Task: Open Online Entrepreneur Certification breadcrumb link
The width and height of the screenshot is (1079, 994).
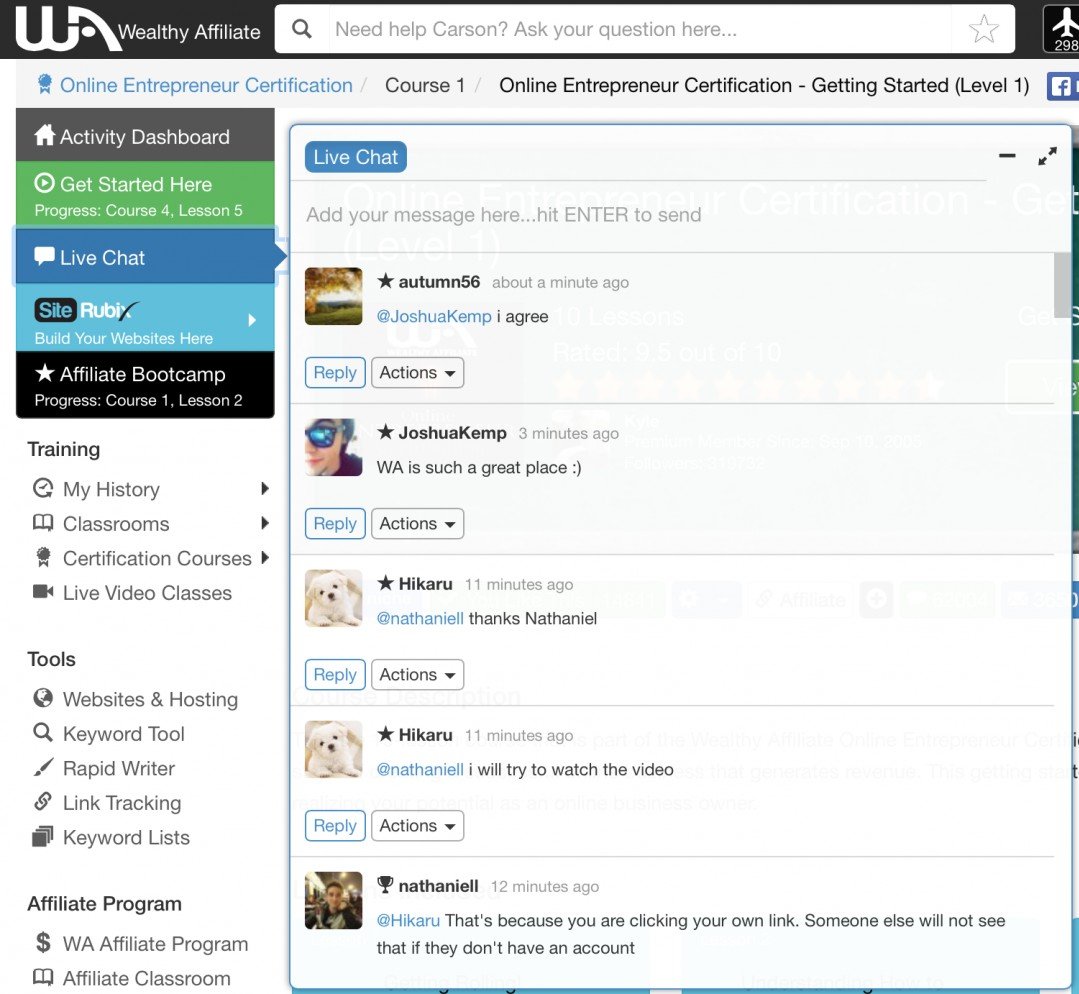Action: (x=206, y=85)
